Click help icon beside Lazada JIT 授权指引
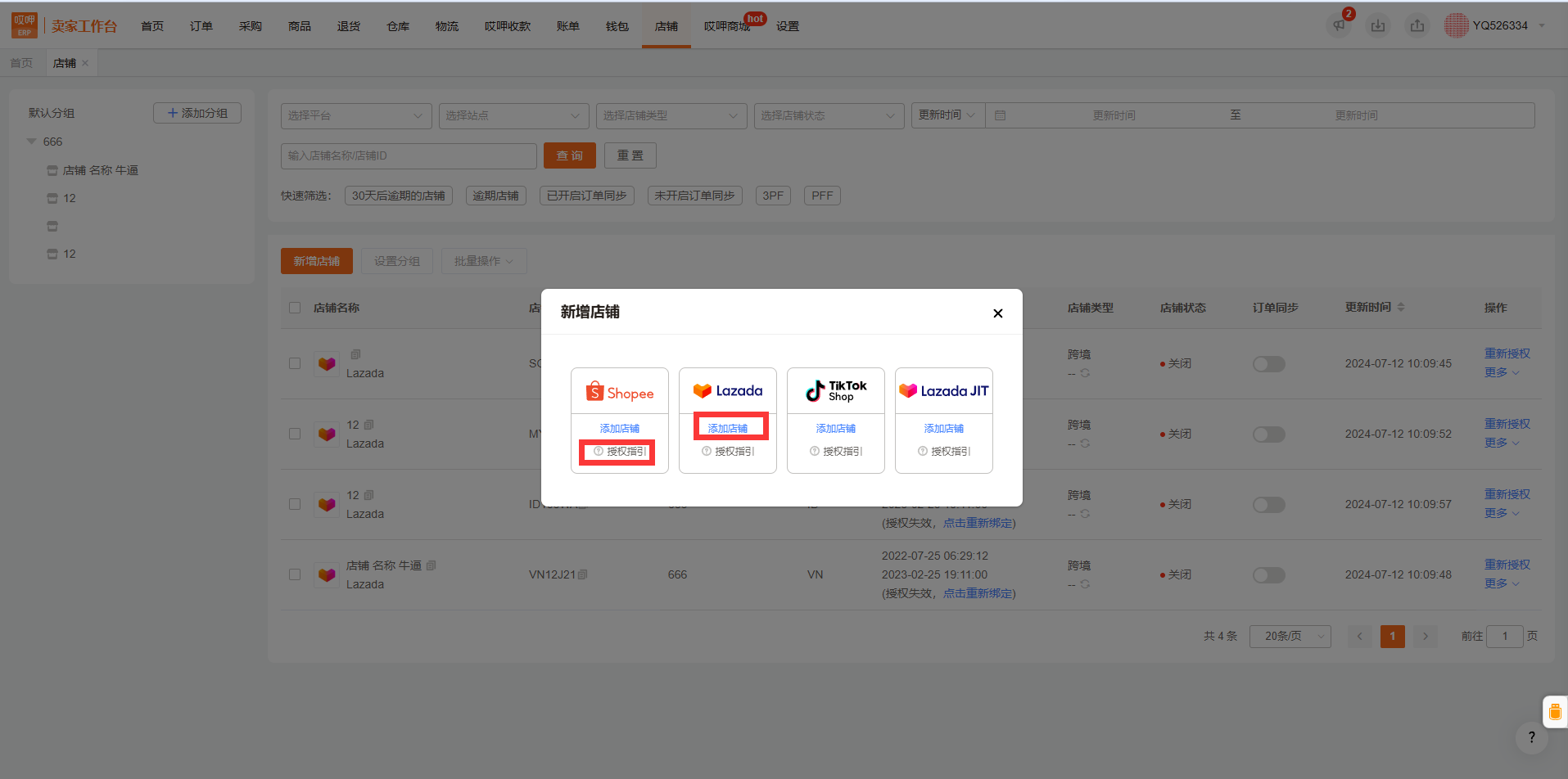Viewport: 1568px width, 779px height. click(x=923, y=451)
